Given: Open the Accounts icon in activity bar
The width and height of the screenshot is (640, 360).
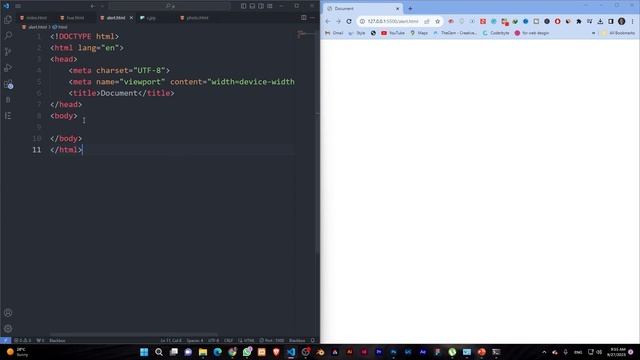Looking at the screenshot, I should (8, 313).
